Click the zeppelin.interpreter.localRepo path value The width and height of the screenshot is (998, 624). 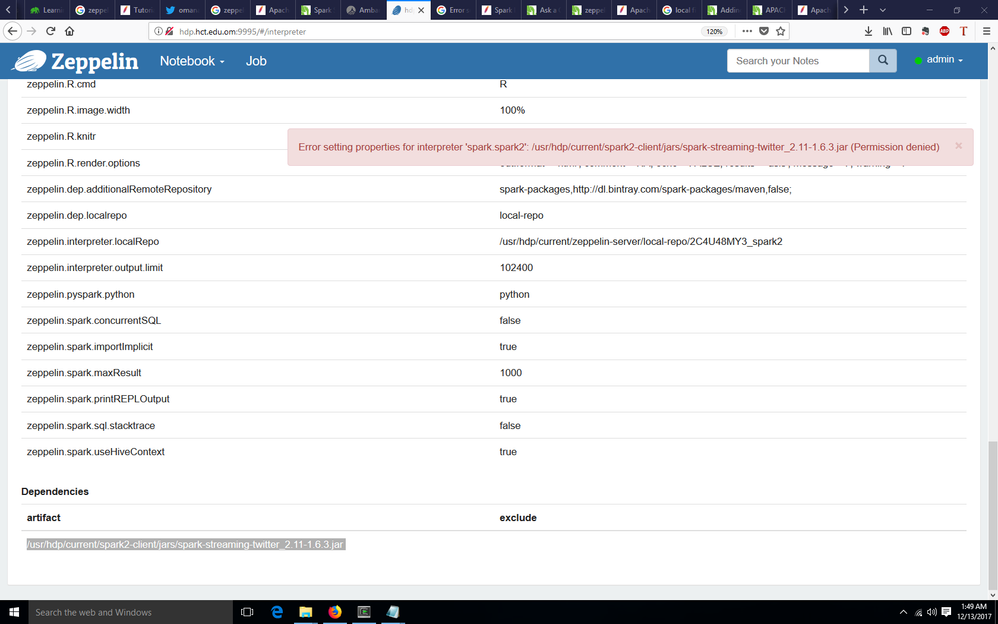[x=641, y=242]
